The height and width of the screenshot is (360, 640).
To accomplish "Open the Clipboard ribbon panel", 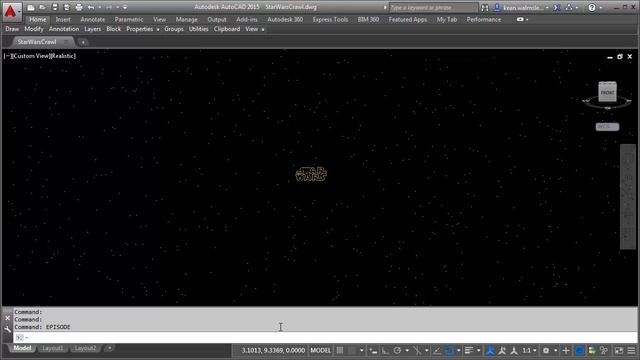I will (227, 29).
